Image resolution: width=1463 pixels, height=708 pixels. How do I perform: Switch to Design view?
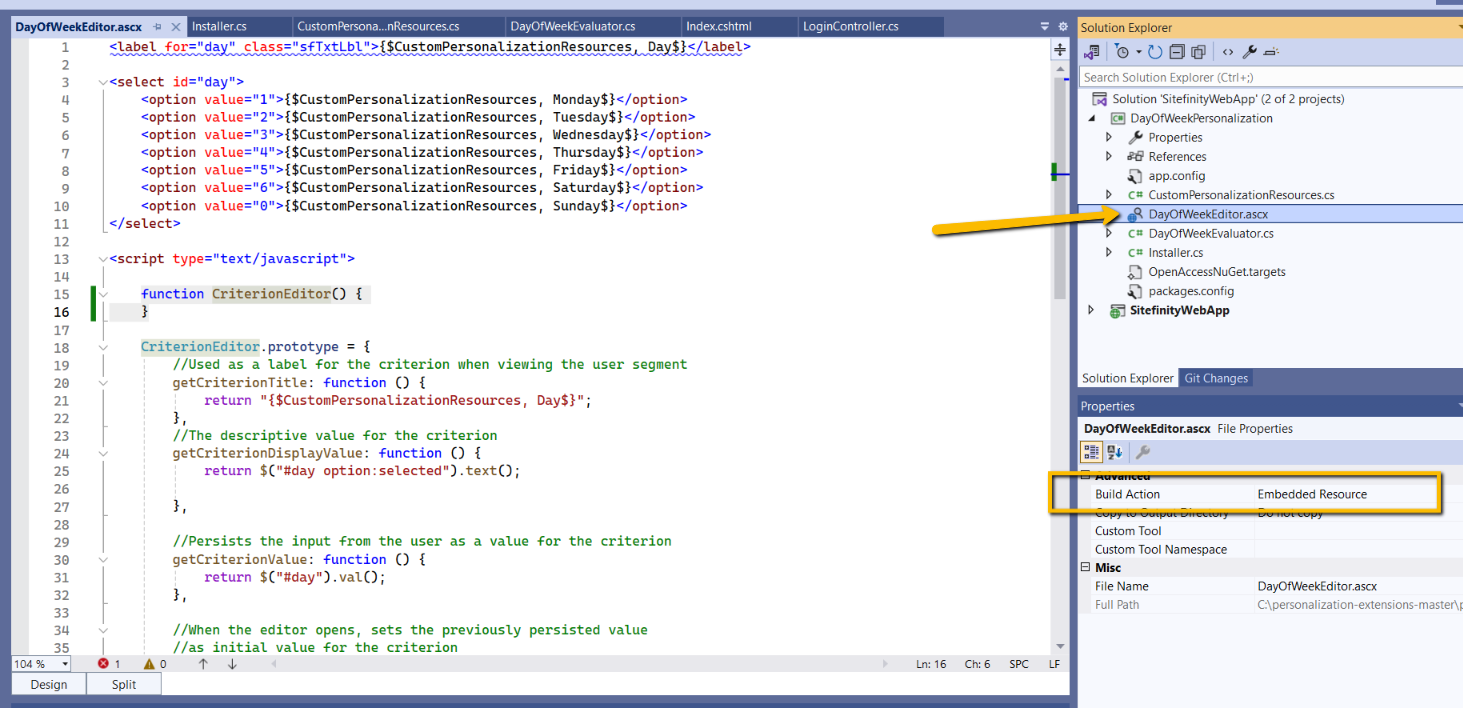pyautogui.click(x=49, y=684)
